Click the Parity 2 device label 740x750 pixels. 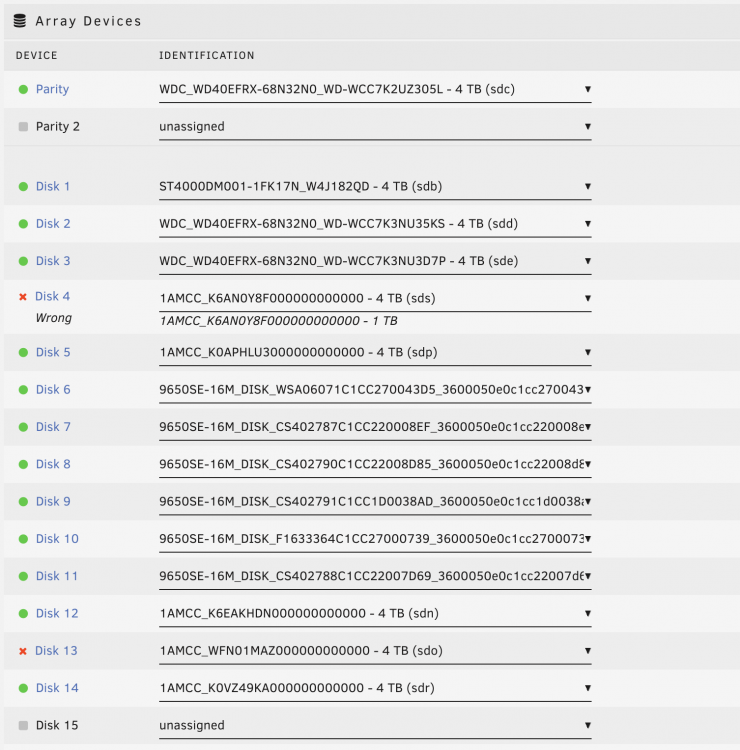tap(58, 127)
